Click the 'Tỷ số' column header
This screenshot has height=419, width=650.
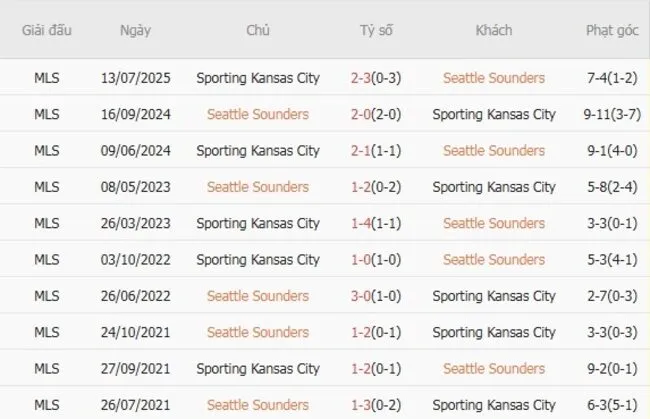[x=376, y=30]
